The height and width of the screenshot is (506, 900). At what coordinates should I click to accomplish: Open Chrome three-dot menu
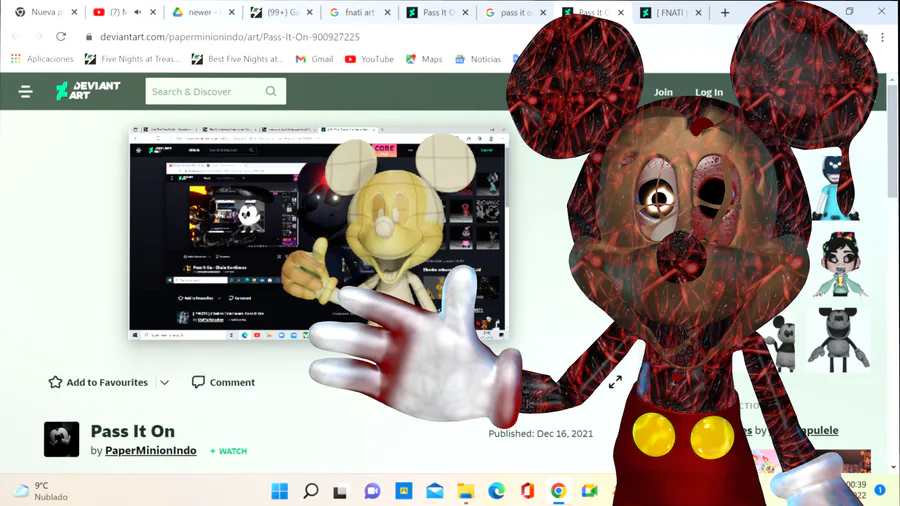point(882,37)
